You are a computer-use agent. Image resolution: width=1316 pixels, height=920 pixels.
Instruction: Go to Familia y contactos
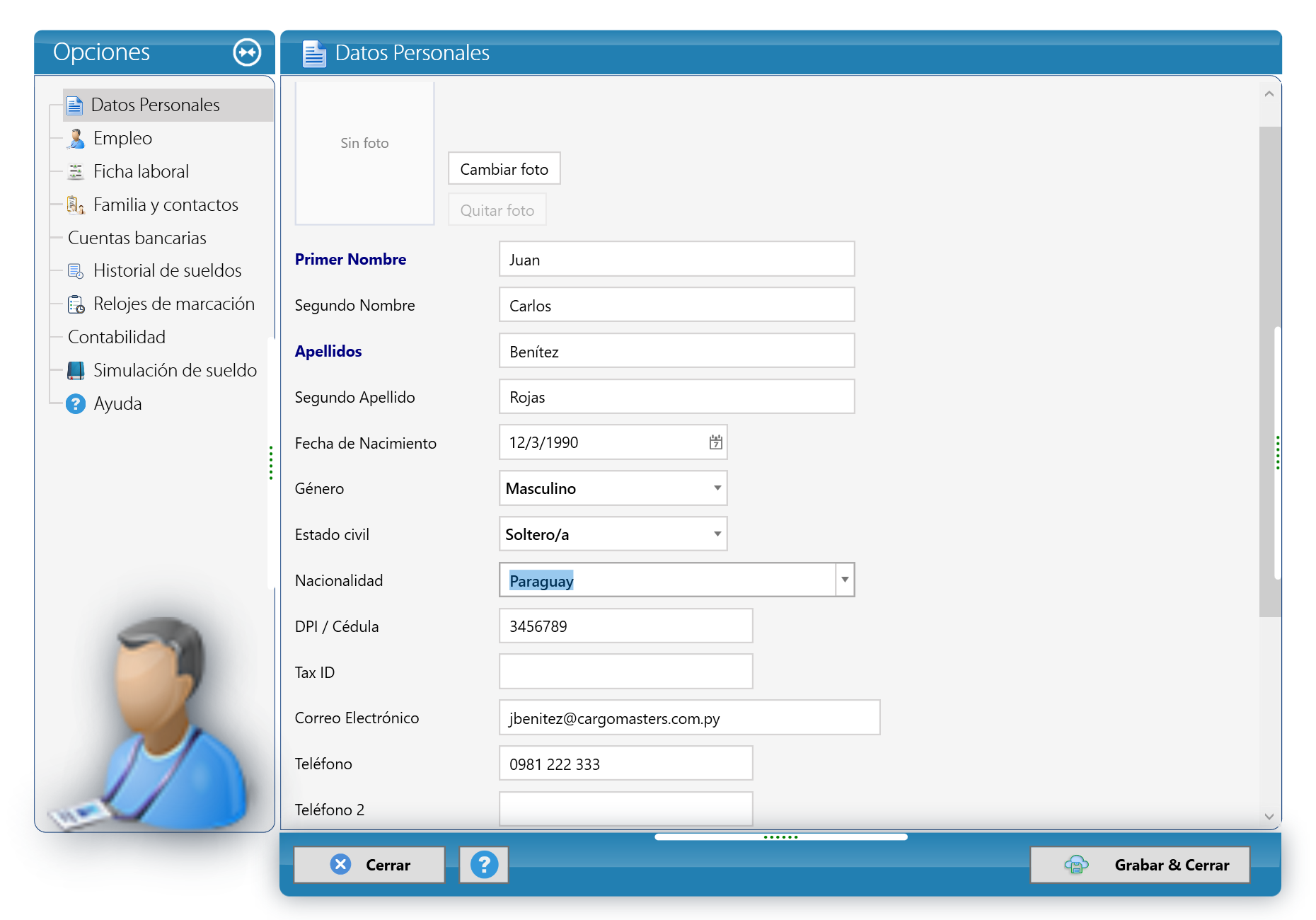(166, 205)
